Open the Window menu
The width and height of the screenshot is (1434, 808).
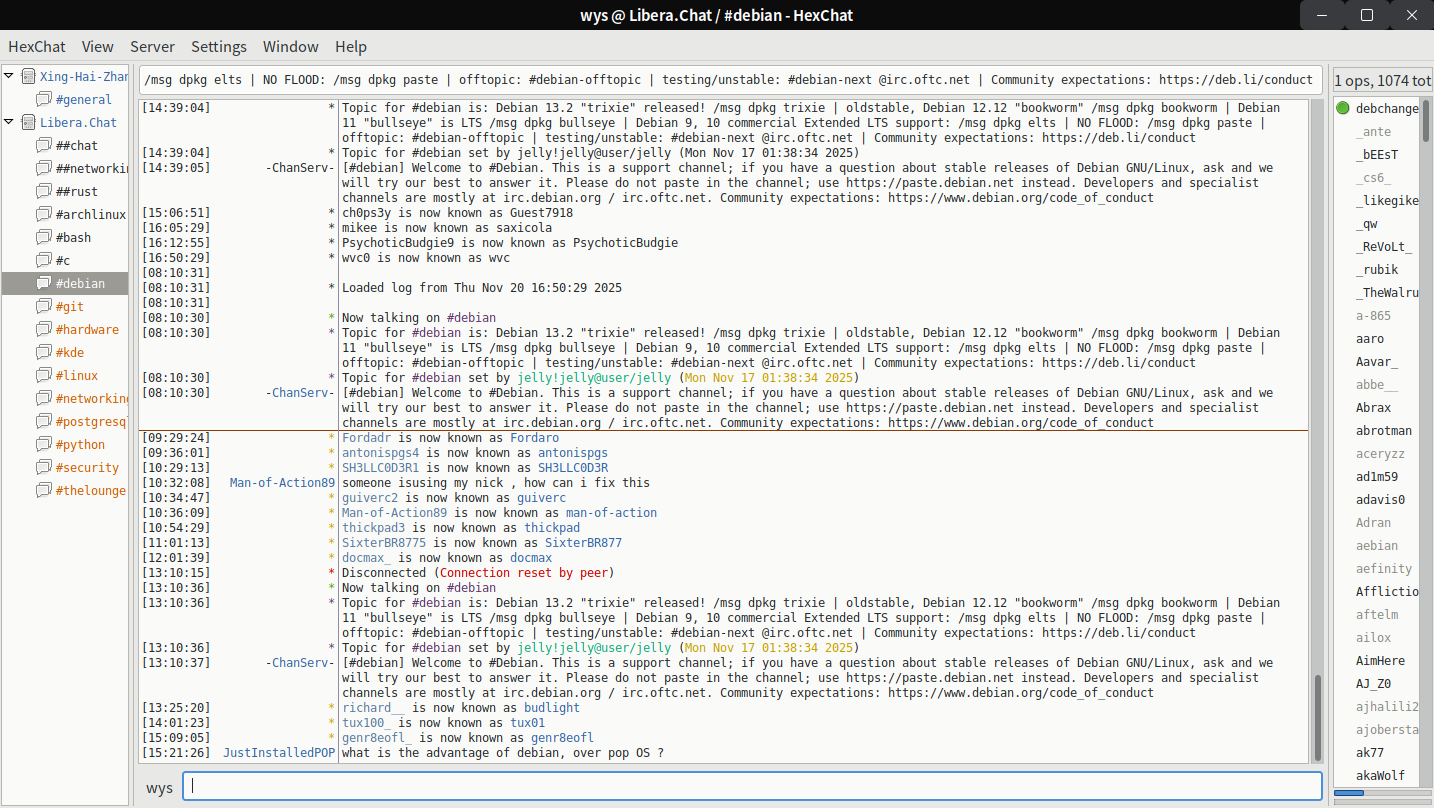290,46
